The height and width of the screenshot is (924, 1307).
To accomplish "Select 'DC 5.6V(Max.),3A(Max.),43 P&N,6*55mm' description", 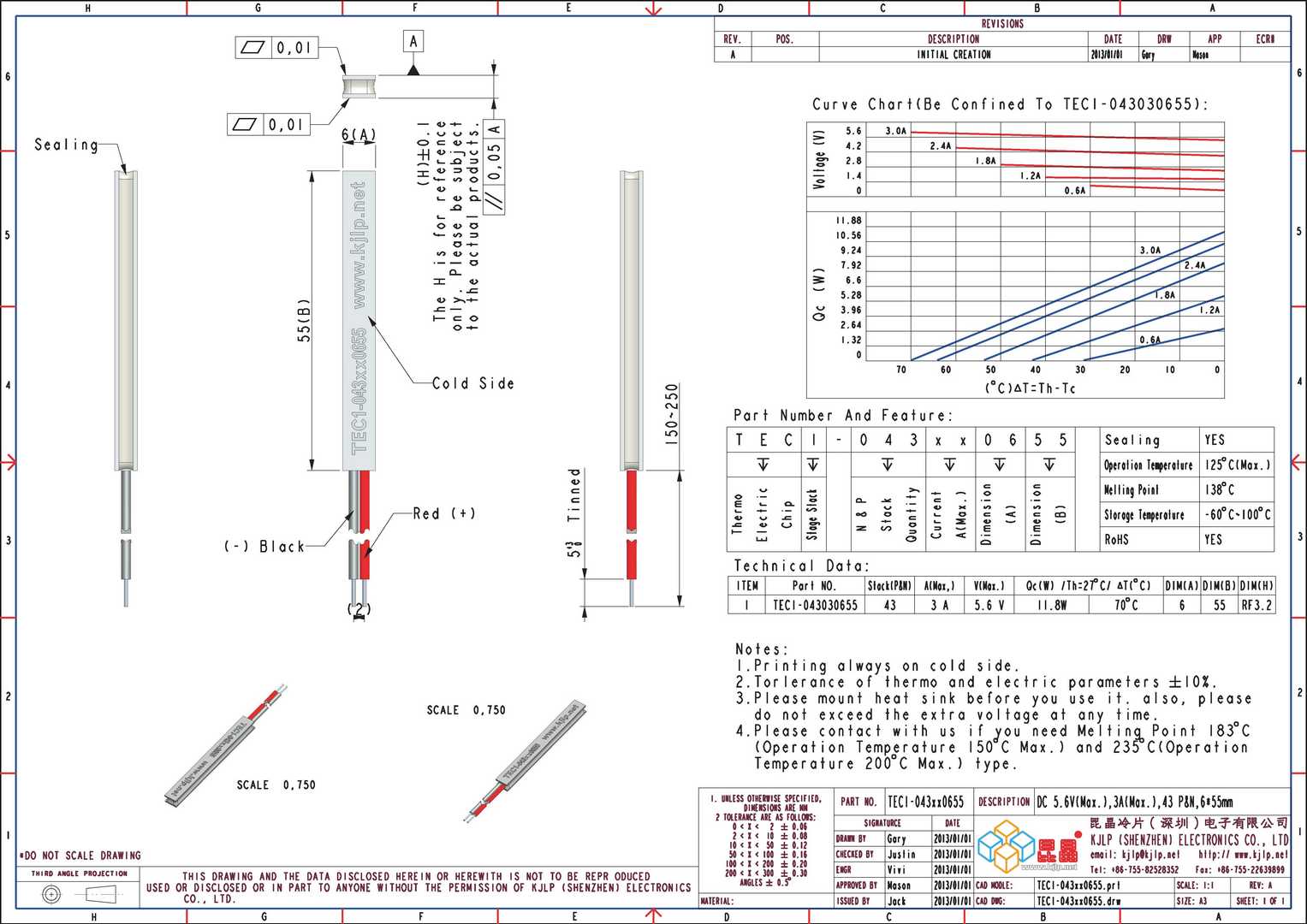I will tap(1135, 802).
